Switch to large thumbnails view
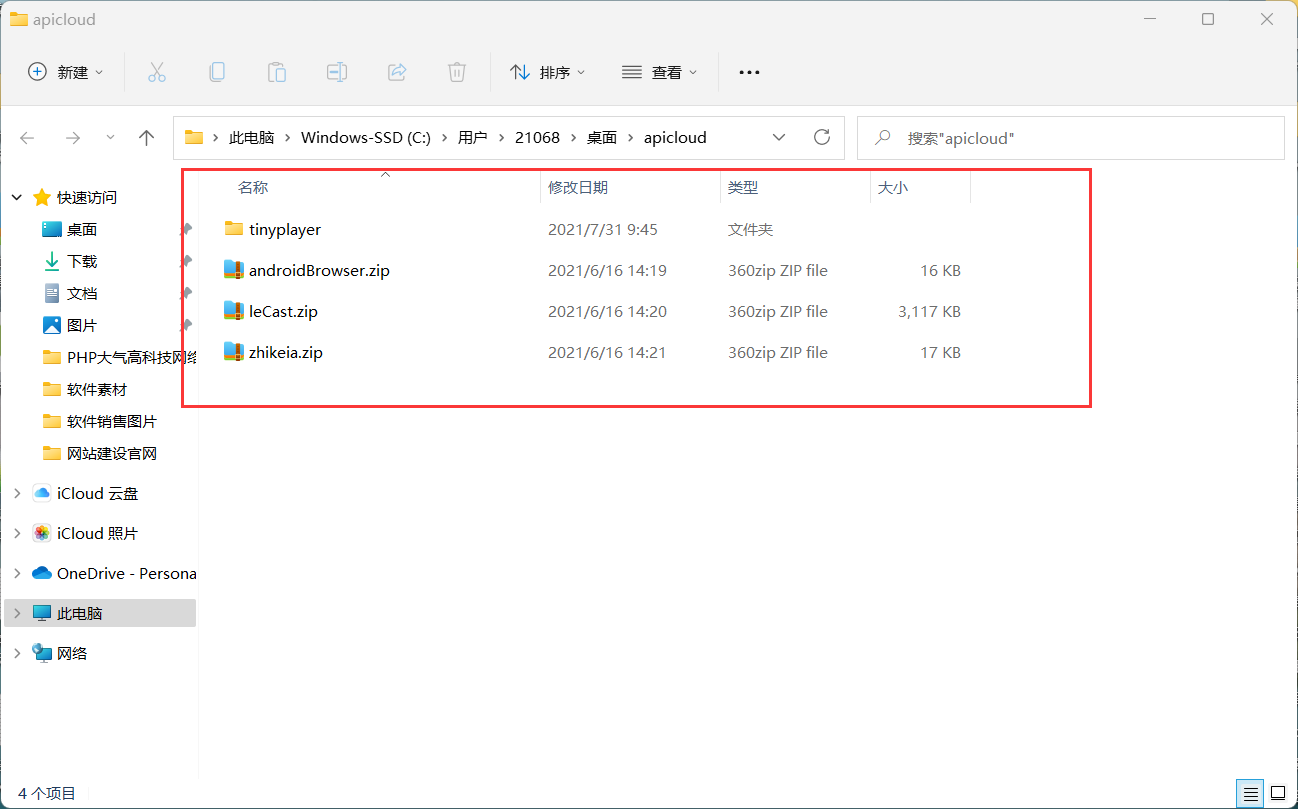This screenshot has height=809, width=1298. [1277, 793]
